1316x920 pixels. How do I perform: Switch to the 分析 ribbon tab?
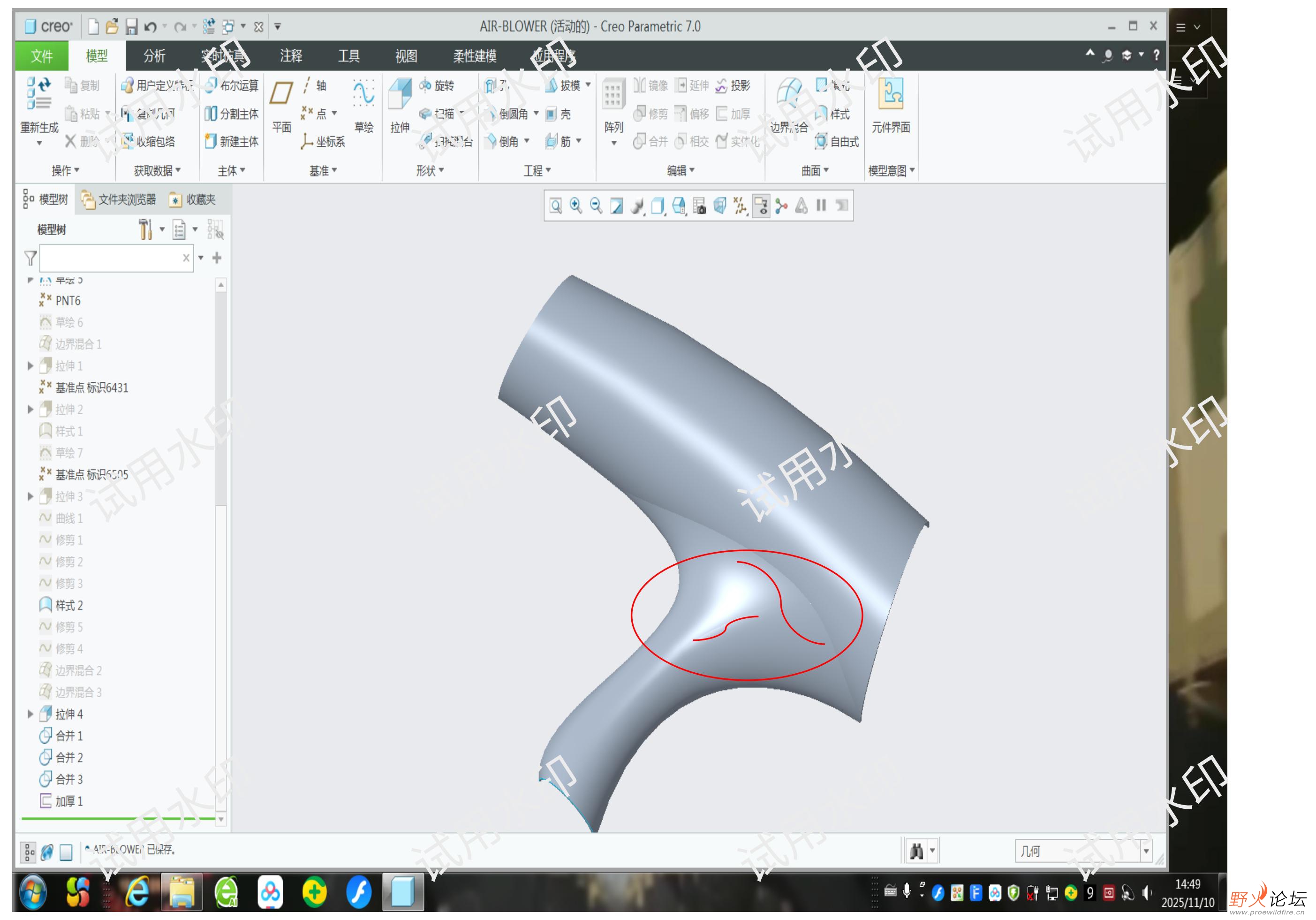(154, 56)
